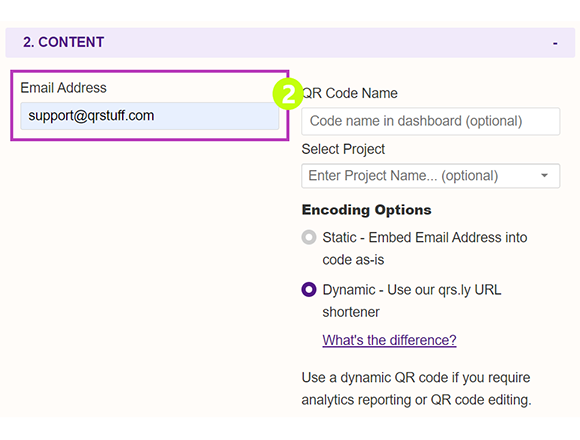Select the Static encoding radio button
Screen dimensions: 580x440
309,237
